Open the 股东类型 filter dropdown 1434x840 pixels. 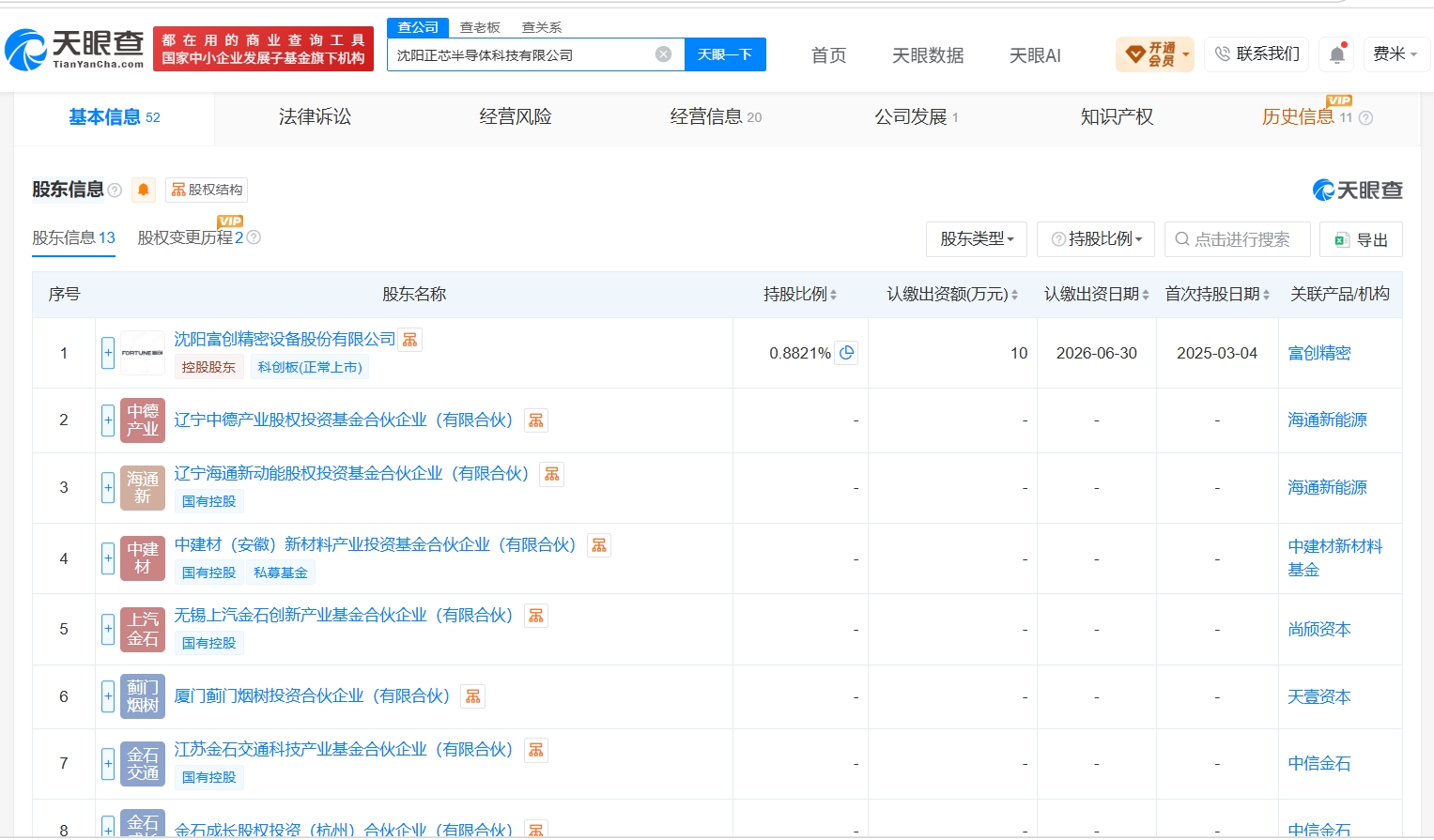click(x=977, y=239)
